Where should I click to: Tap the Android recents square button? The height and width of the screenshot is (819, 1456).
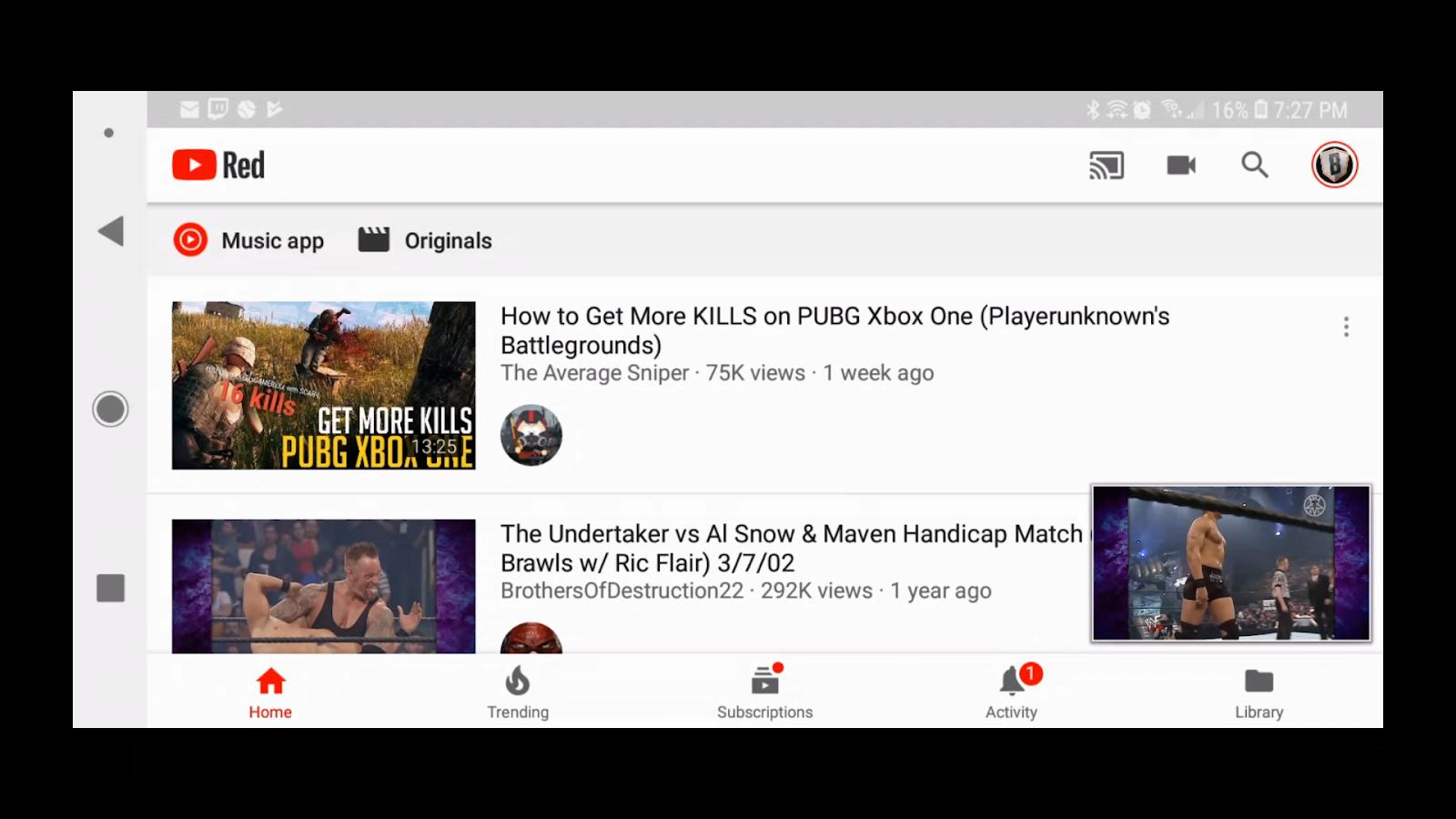click(110, 588)
